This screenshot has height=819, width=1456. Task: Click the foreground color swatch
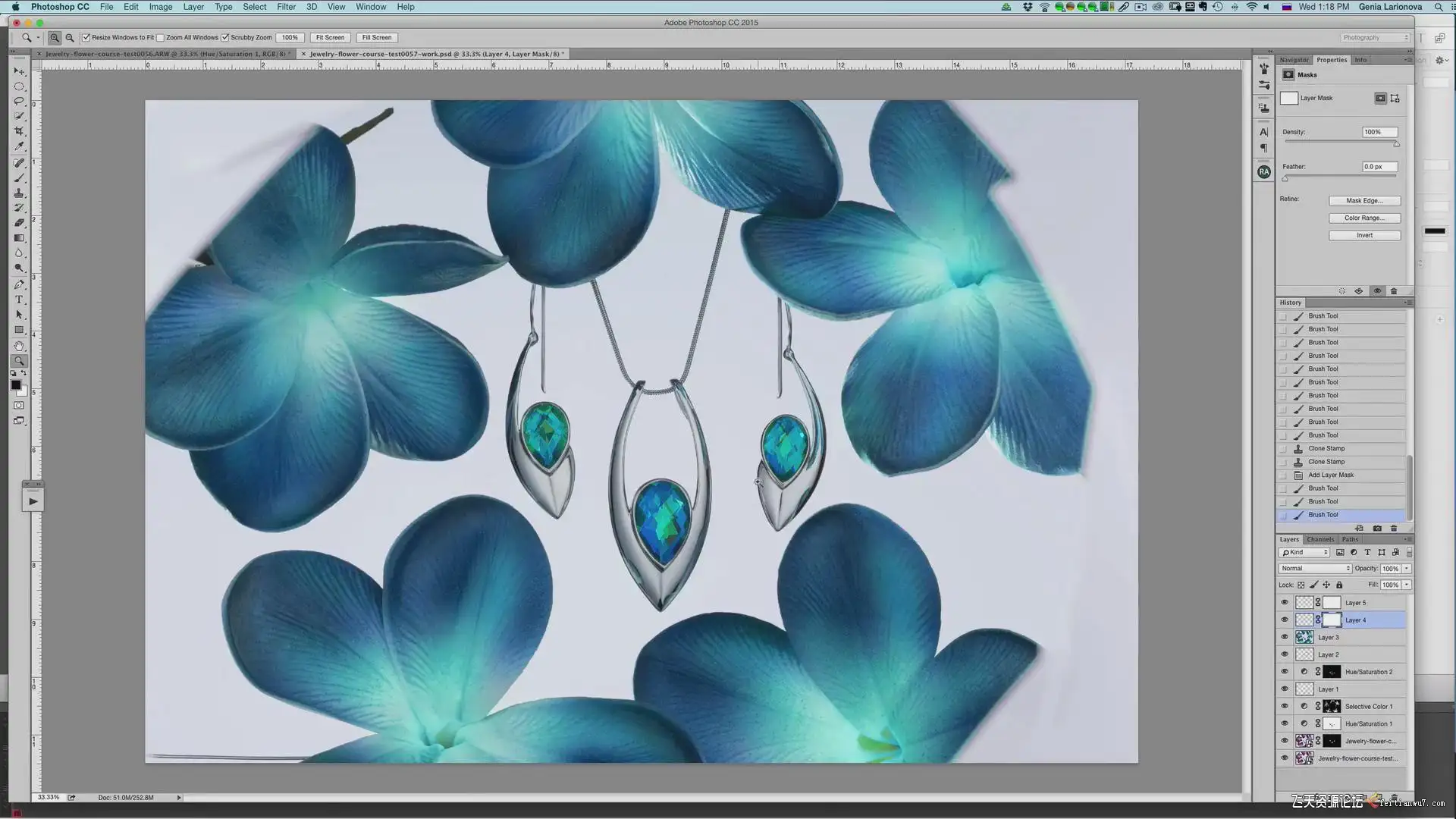pos(15,385)
